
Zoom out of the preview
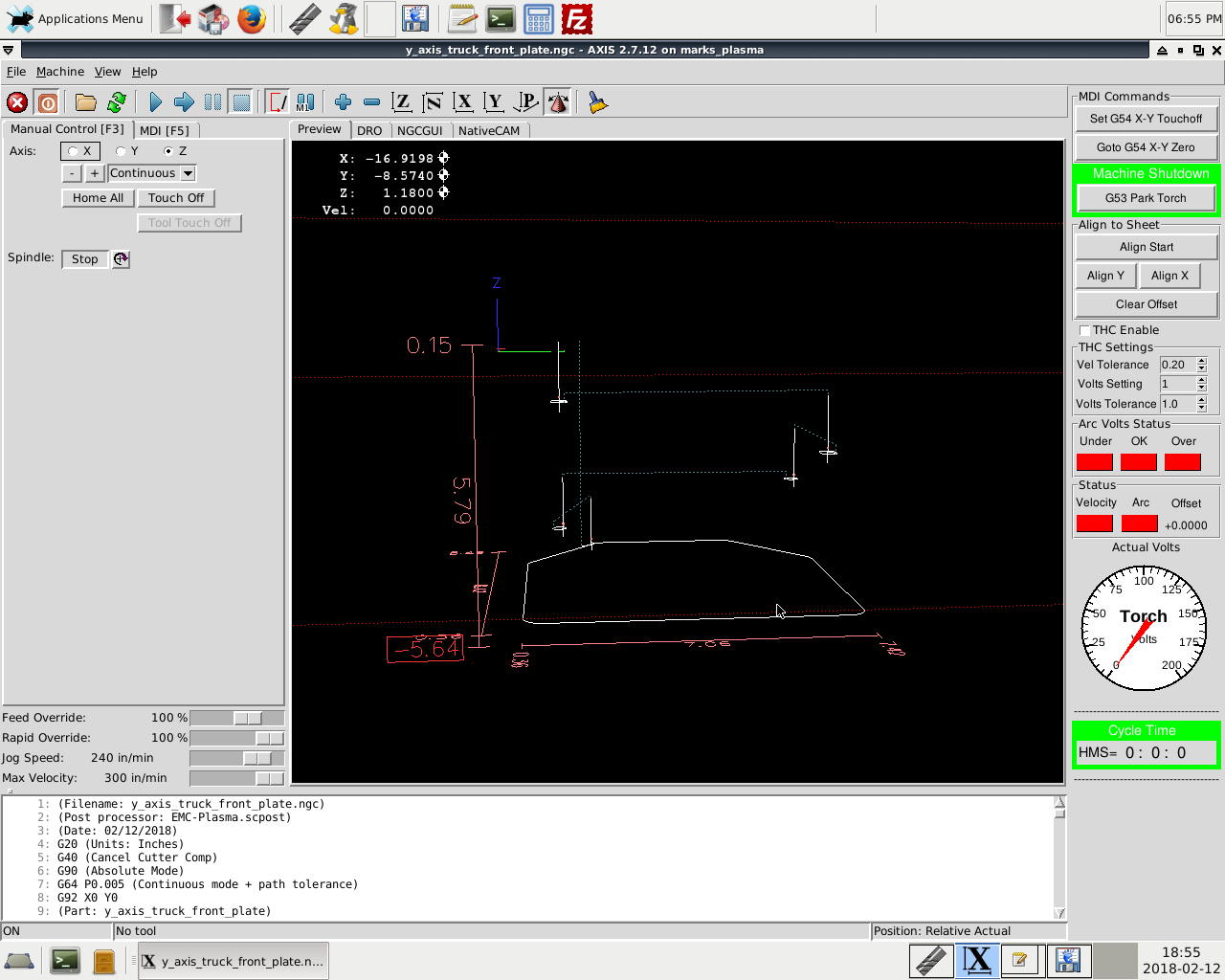coord(371,102)
